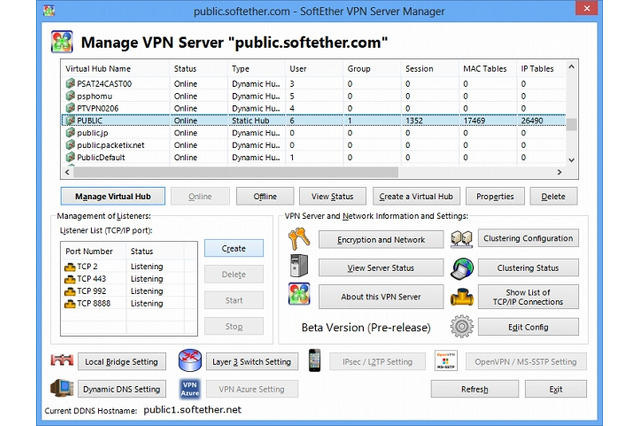Take the selected hub Offline
Image resolution: width=640 pixels, height=426 pixels.
(x=265, y=196)
